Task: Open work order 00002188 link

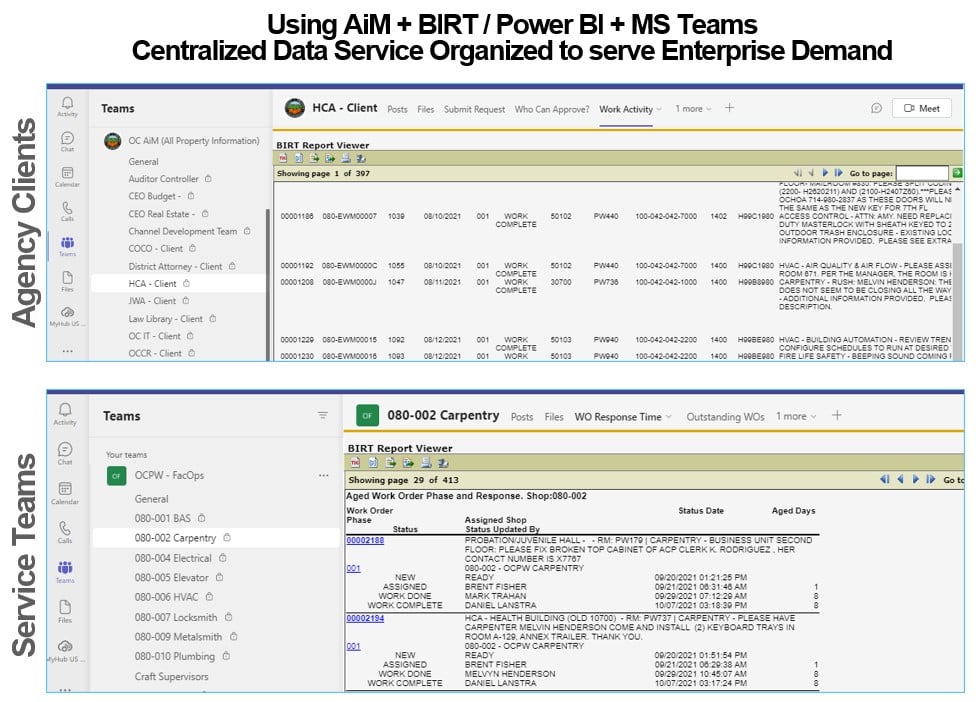Action: coord(365,540)
